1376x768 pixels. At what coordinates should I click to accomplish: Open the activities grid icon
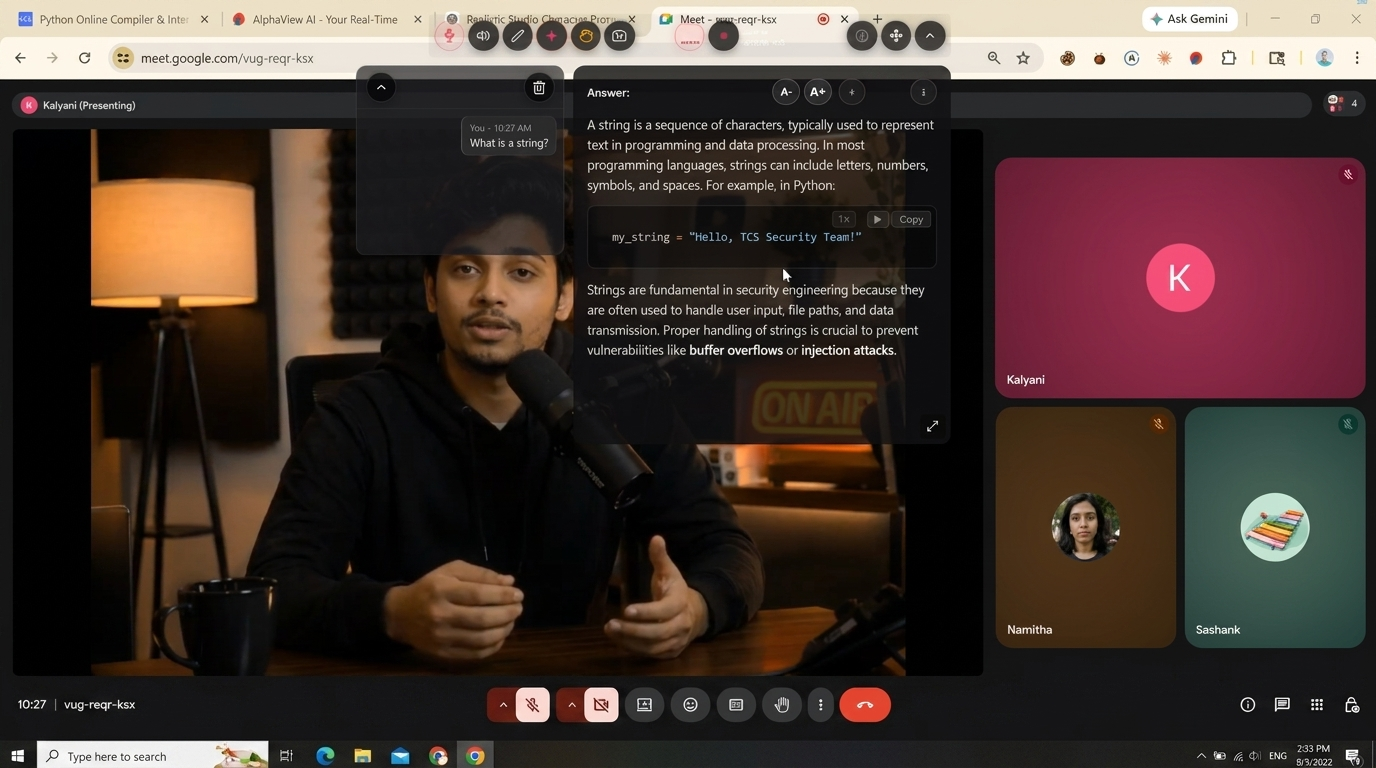[1317, 705]
